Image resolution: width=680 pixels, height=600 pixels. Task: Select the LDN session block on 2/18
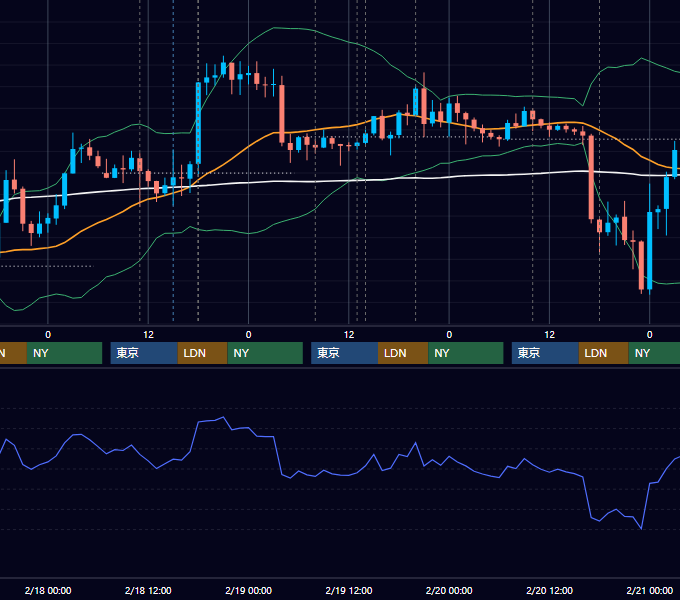click(203, 353)
